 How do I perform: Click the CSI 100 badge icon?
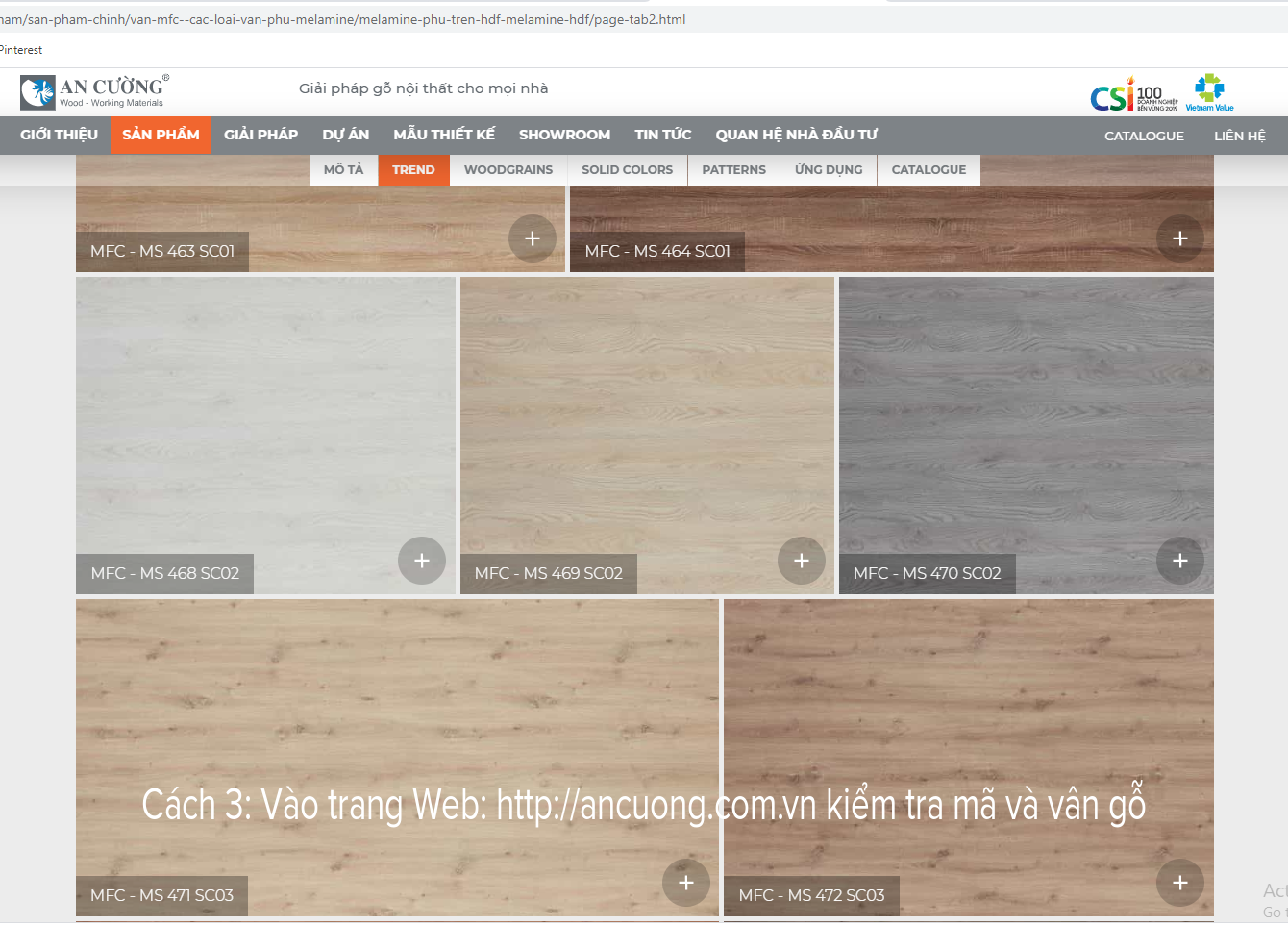[x=1133, y=94]
